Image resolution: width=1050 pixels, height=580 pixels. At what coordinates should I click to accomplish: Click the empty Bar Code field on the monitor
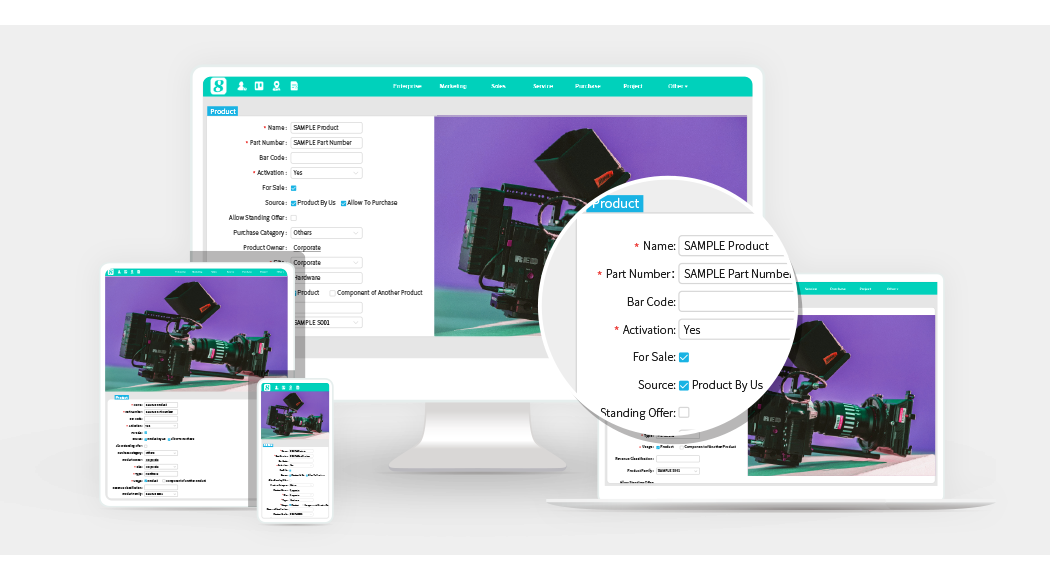tap(326, 158)
